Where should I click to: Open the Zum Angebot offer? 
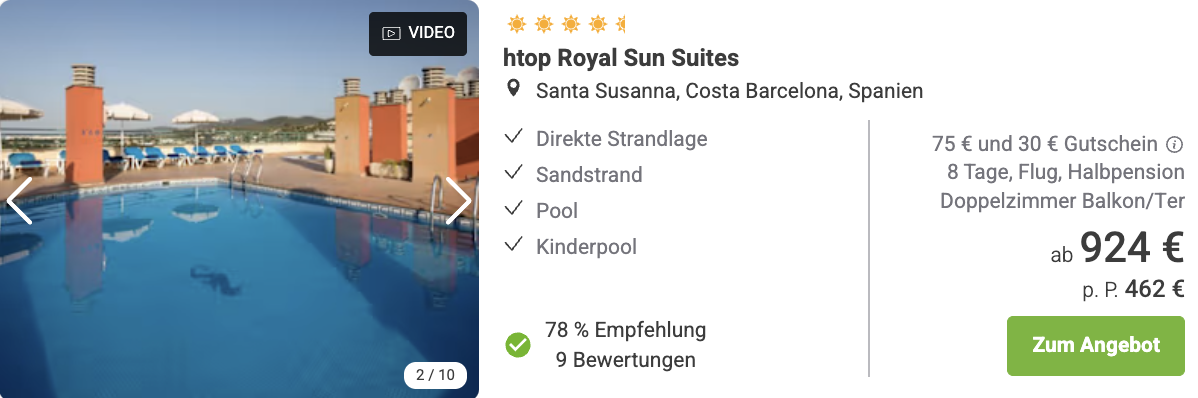1096,345
